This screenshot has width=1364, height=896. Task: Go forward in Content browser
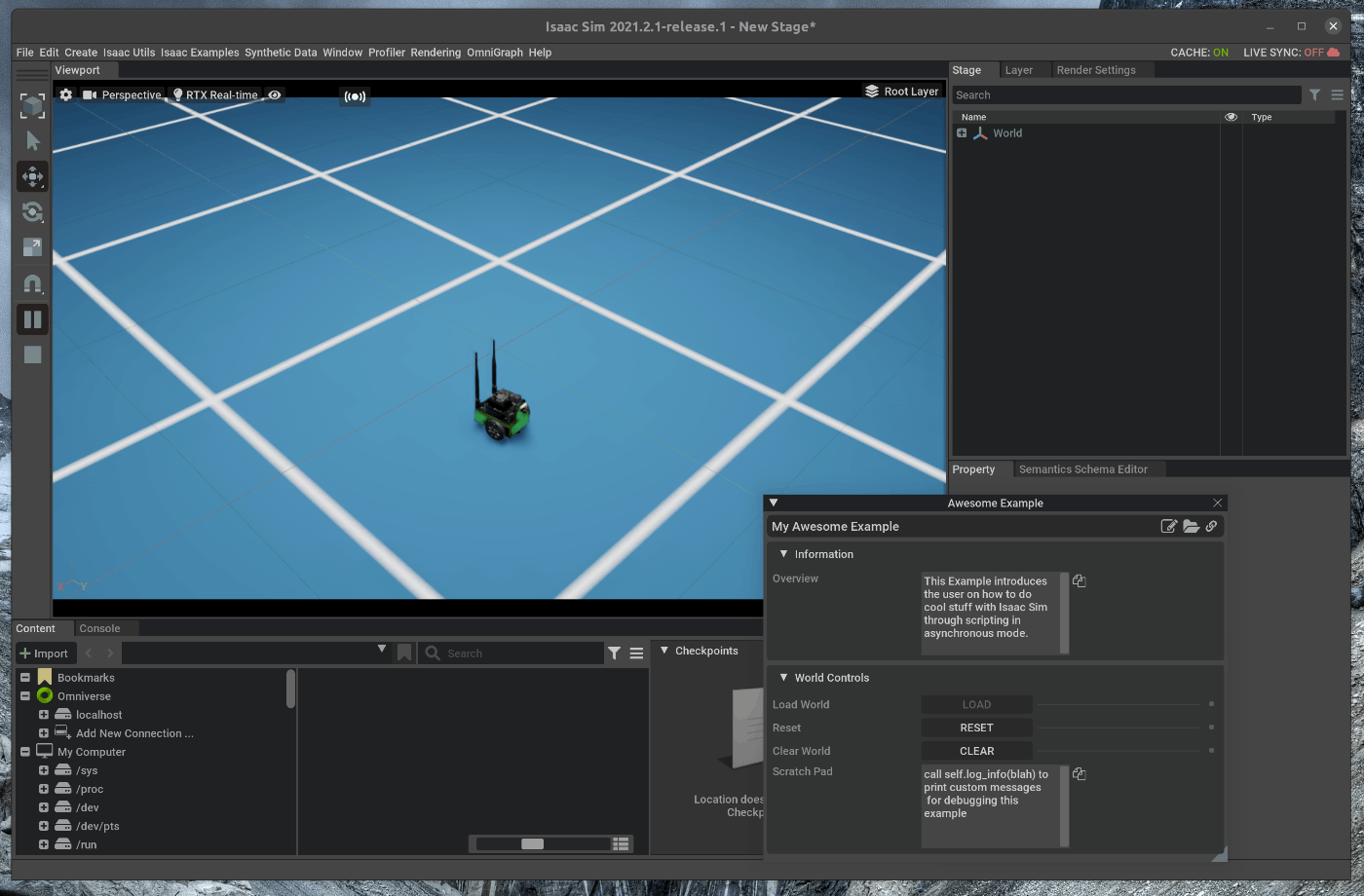pyautogui.click(x=109, y=653)
